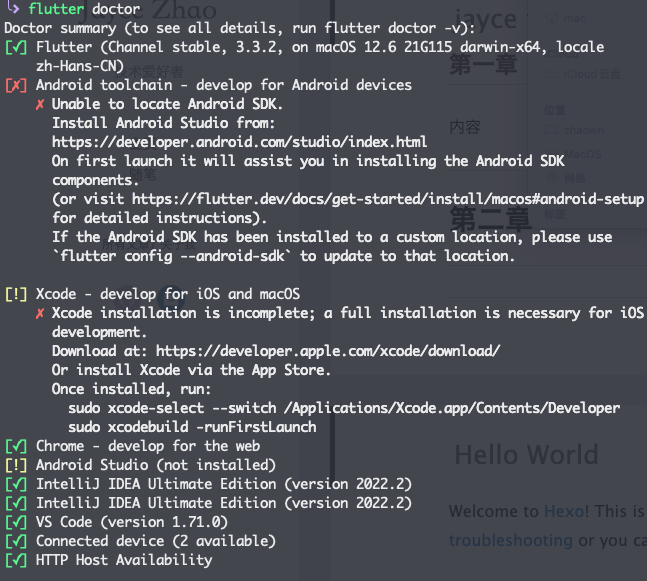Click the green check mark beside Flutter
647x581 pixels.
pos(16,47)
